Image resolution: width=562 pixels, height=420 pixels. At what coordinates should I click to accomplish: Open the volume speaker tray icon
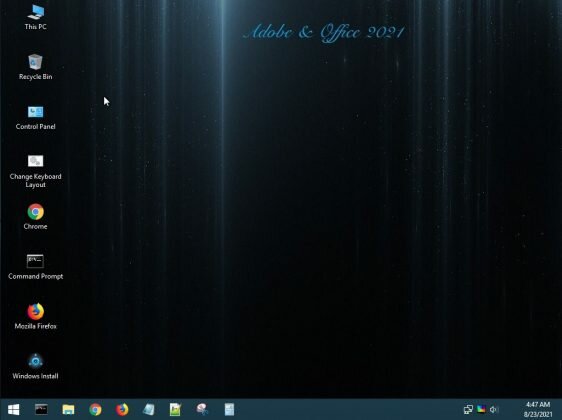point(494,409)
